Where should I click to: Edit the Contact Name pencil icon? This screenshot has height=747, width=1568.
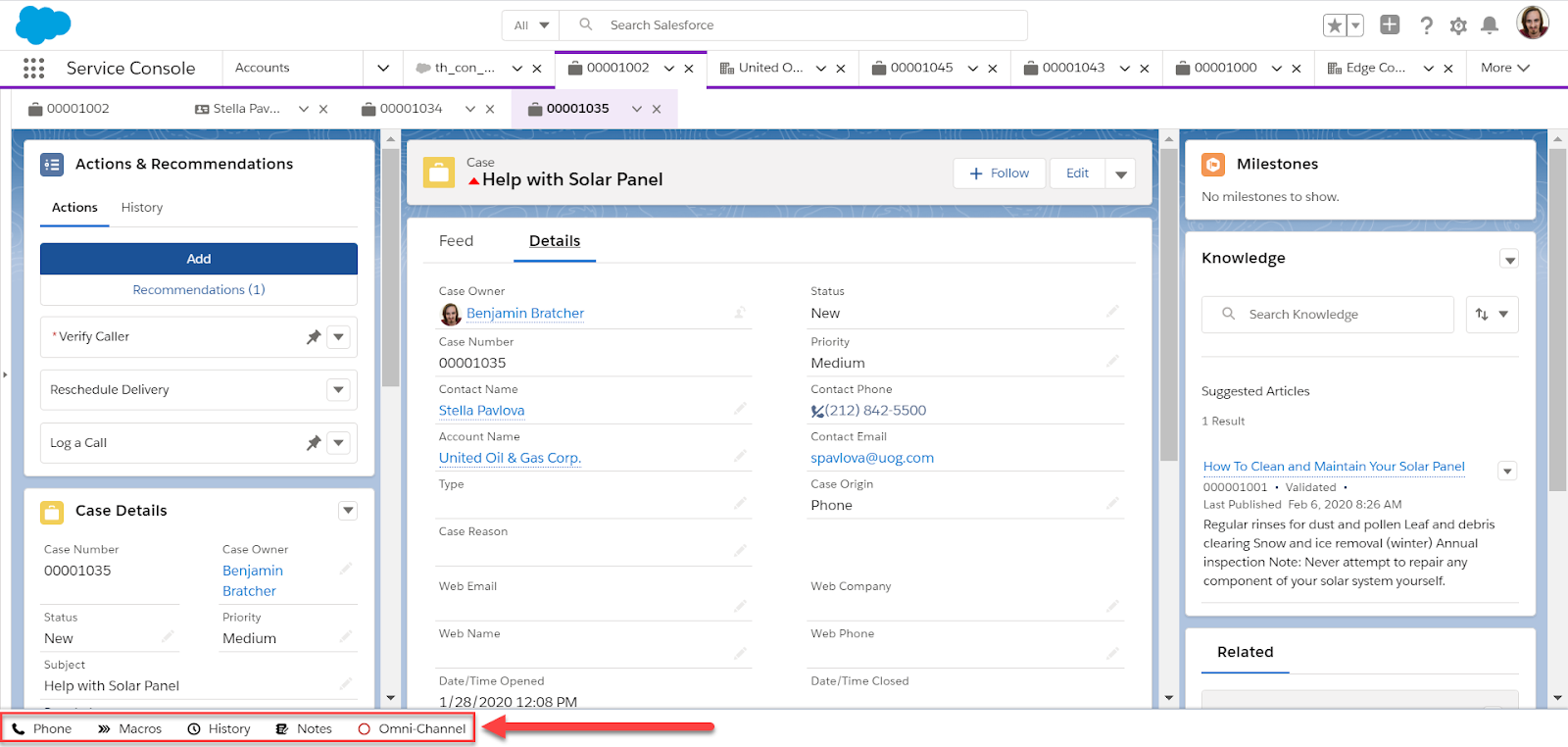click(740, 409)
